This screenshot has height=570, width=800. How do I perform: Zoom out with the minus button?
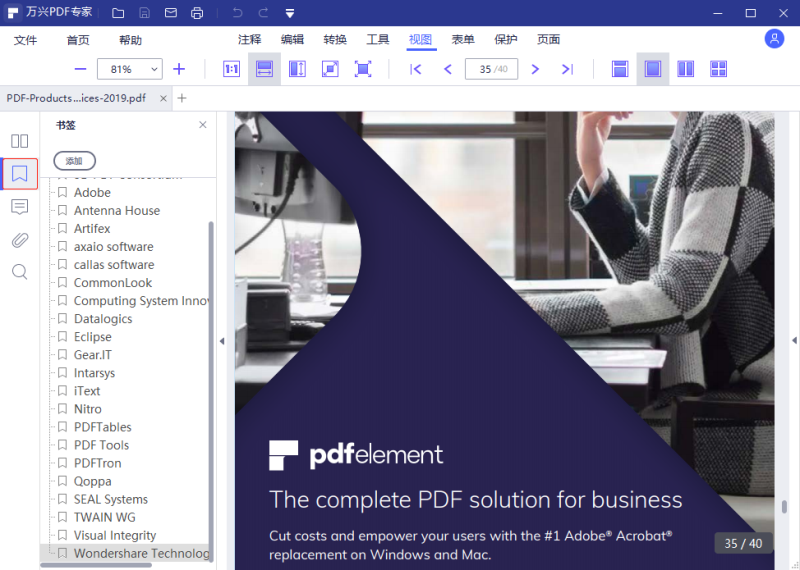click(x=80, y=69)
